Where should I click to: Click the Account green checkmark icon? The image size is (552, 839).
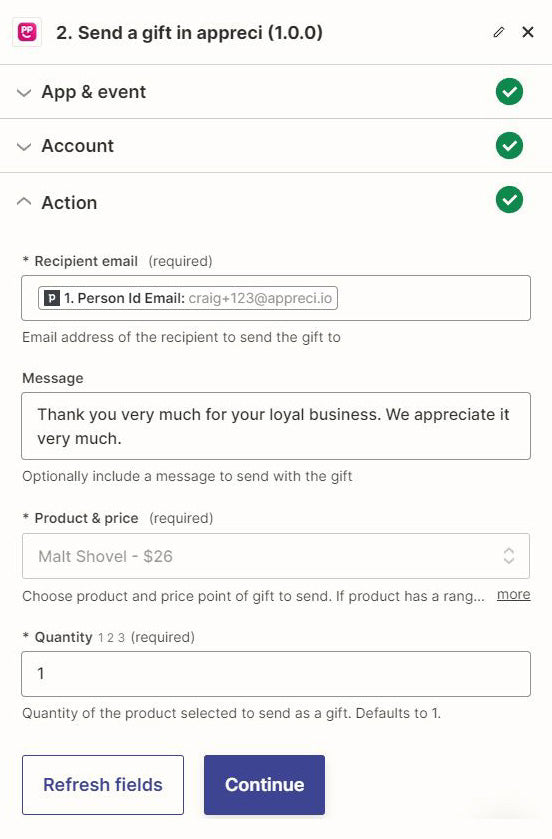coord(509,146)
